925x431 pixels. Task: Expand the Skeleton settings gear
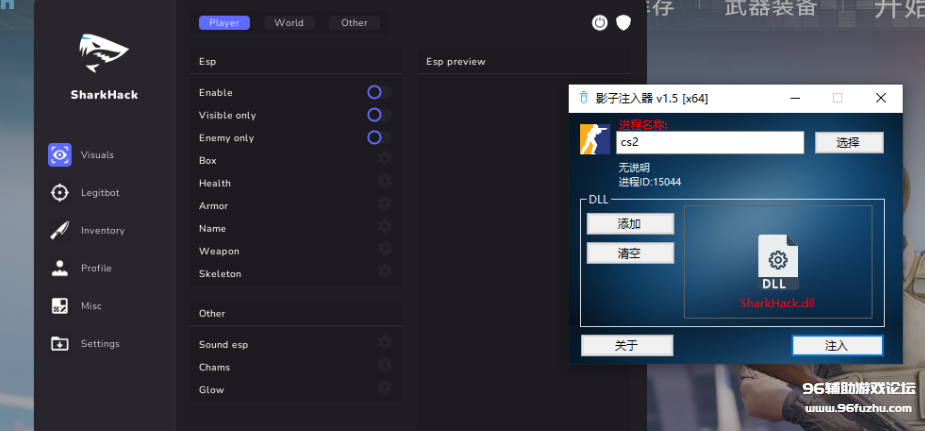point(384,272)
